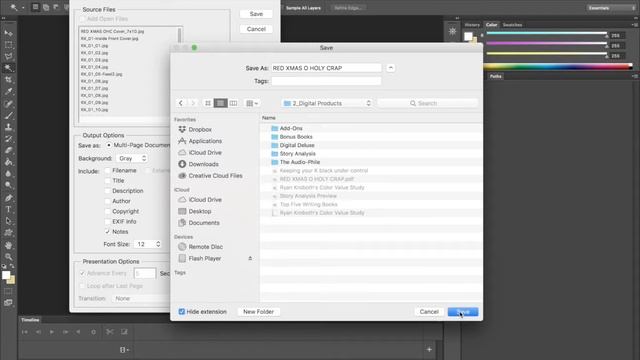Image resolution: width=640 pixels, height=360 pixels.
Task: Switch Save dialog to icon view
Action: 208,103
